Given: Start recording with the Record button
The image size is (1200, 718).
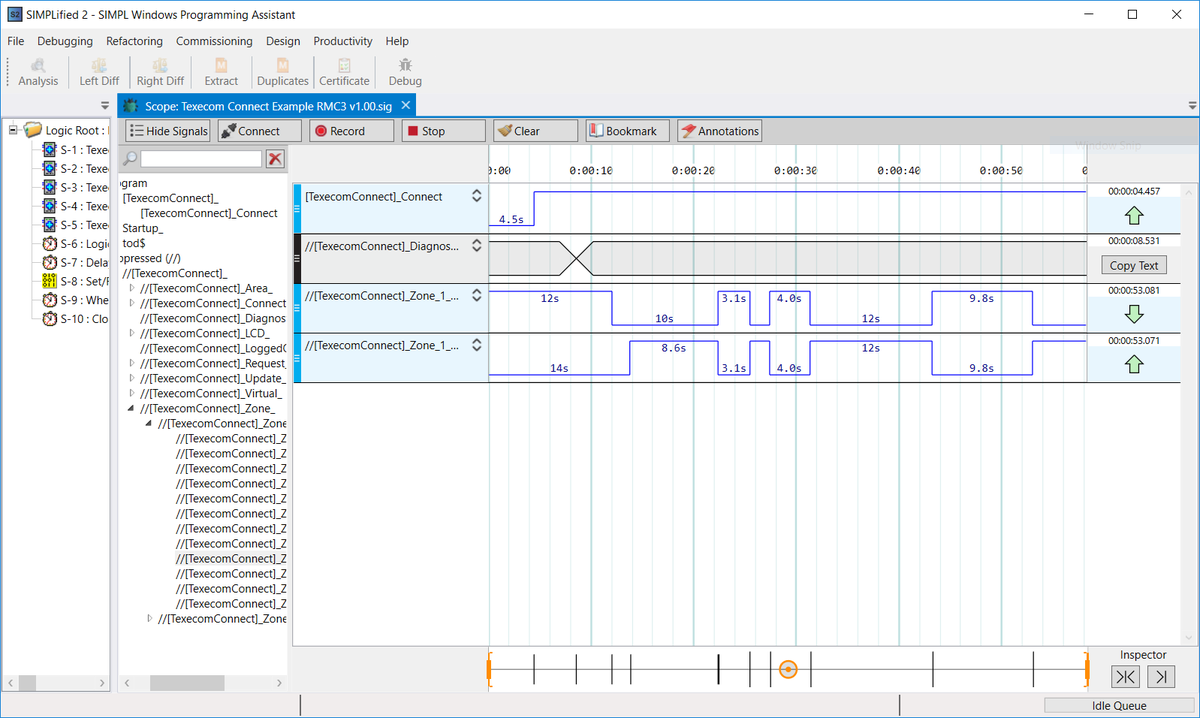Looking at the screenshot, I should coord(351,131).
